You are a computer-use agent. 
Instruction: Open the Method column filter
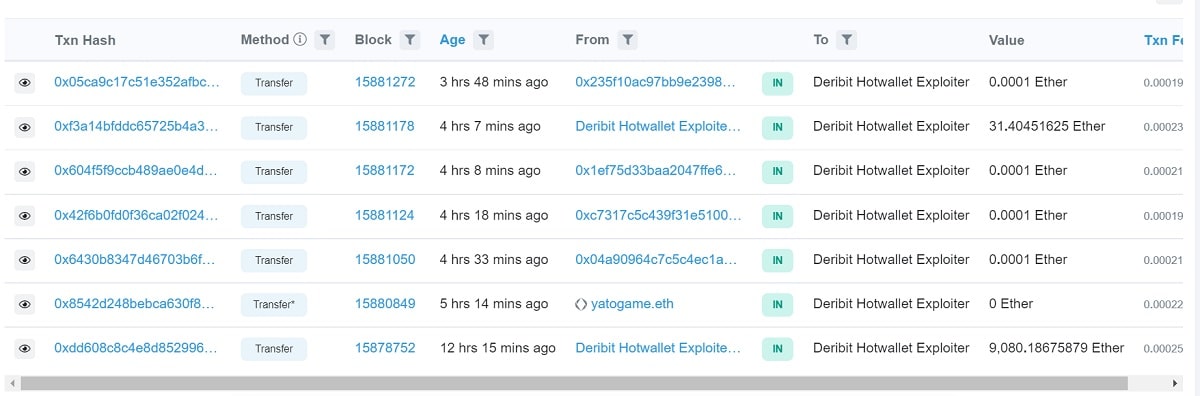tap(324, 40)
